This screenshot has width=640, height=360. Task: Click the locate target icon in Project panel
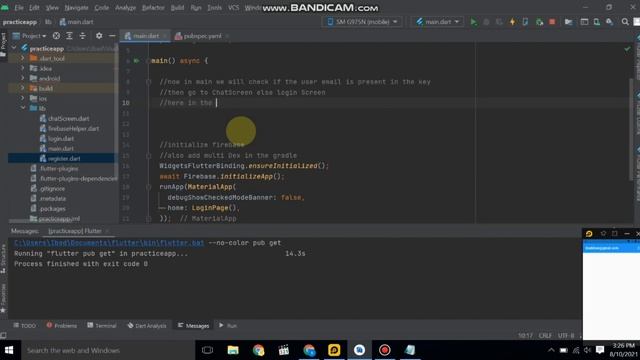56,36
